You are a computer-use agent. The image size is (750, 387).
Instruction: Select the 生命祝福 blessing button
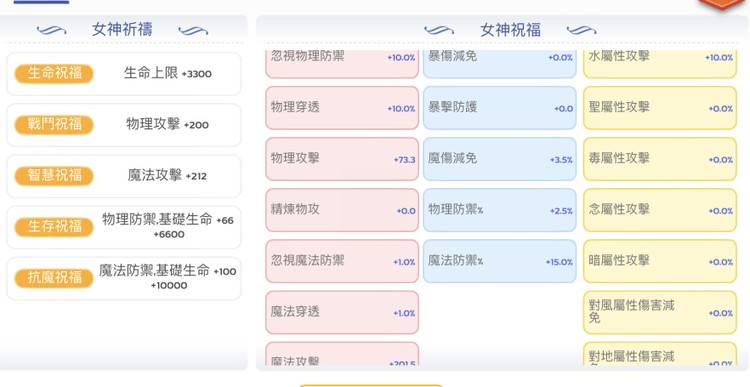pyautogui.click(x=54, y=73)
